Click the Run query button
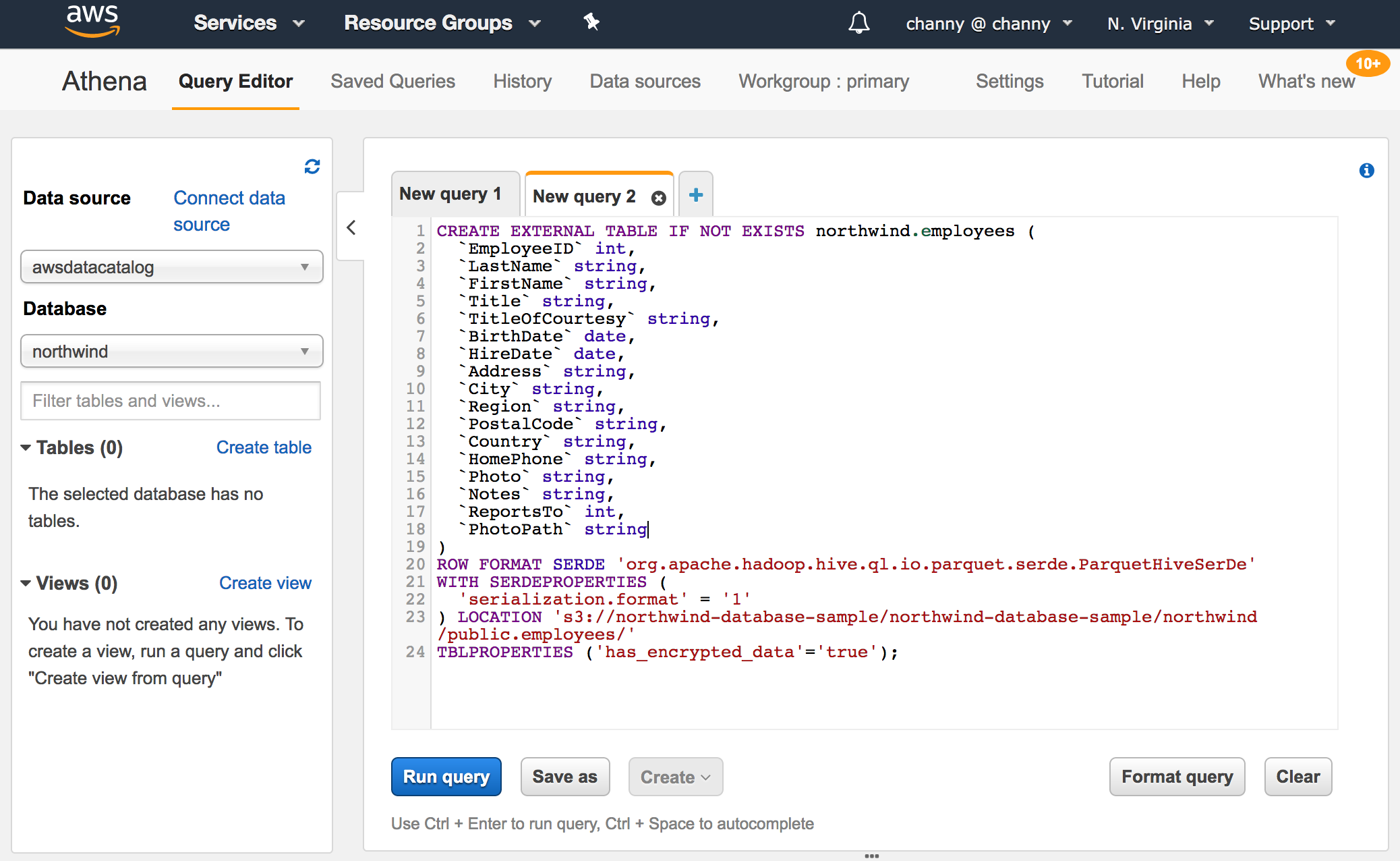The image size is (1400, 861). click(x=446, y=777)
